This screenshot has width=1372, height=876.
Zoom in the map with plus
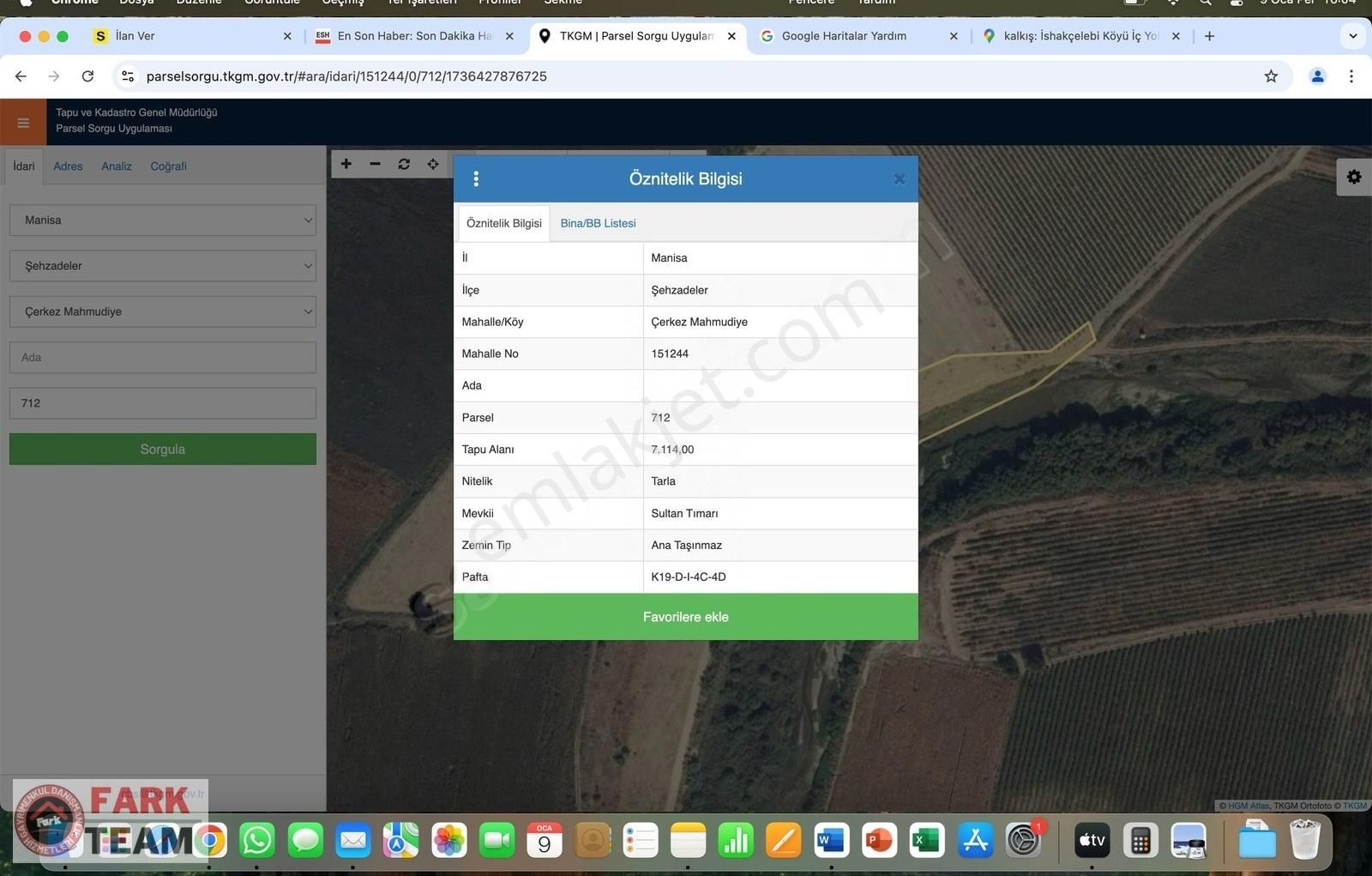tap(346, 164)
